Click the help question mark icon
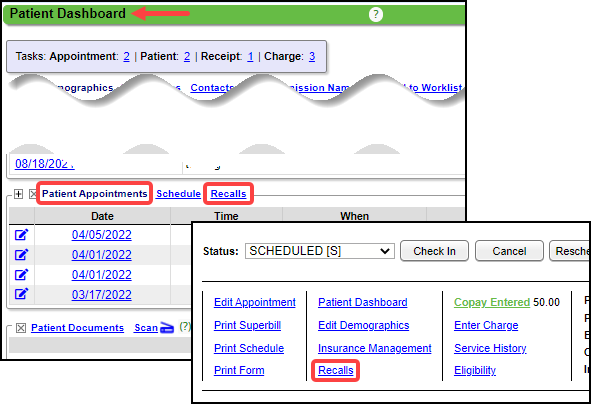The image size is (591, 404). (x=375, y=15)
